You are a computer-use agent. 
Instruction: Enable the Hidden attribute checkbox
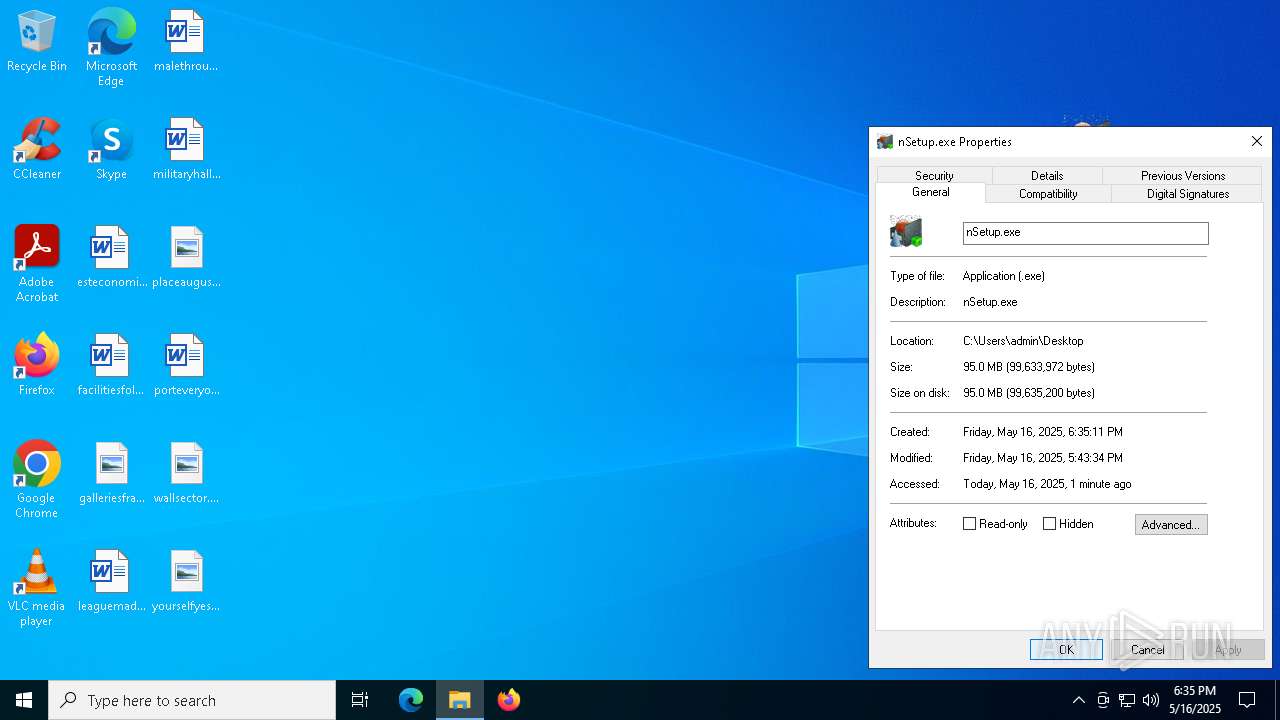point(1049,524)
